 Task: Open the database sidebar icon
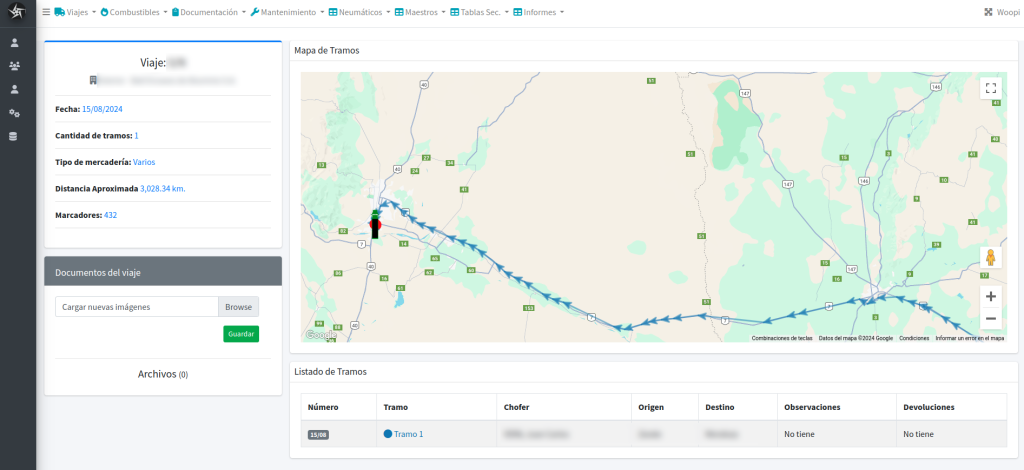[14, 136]
